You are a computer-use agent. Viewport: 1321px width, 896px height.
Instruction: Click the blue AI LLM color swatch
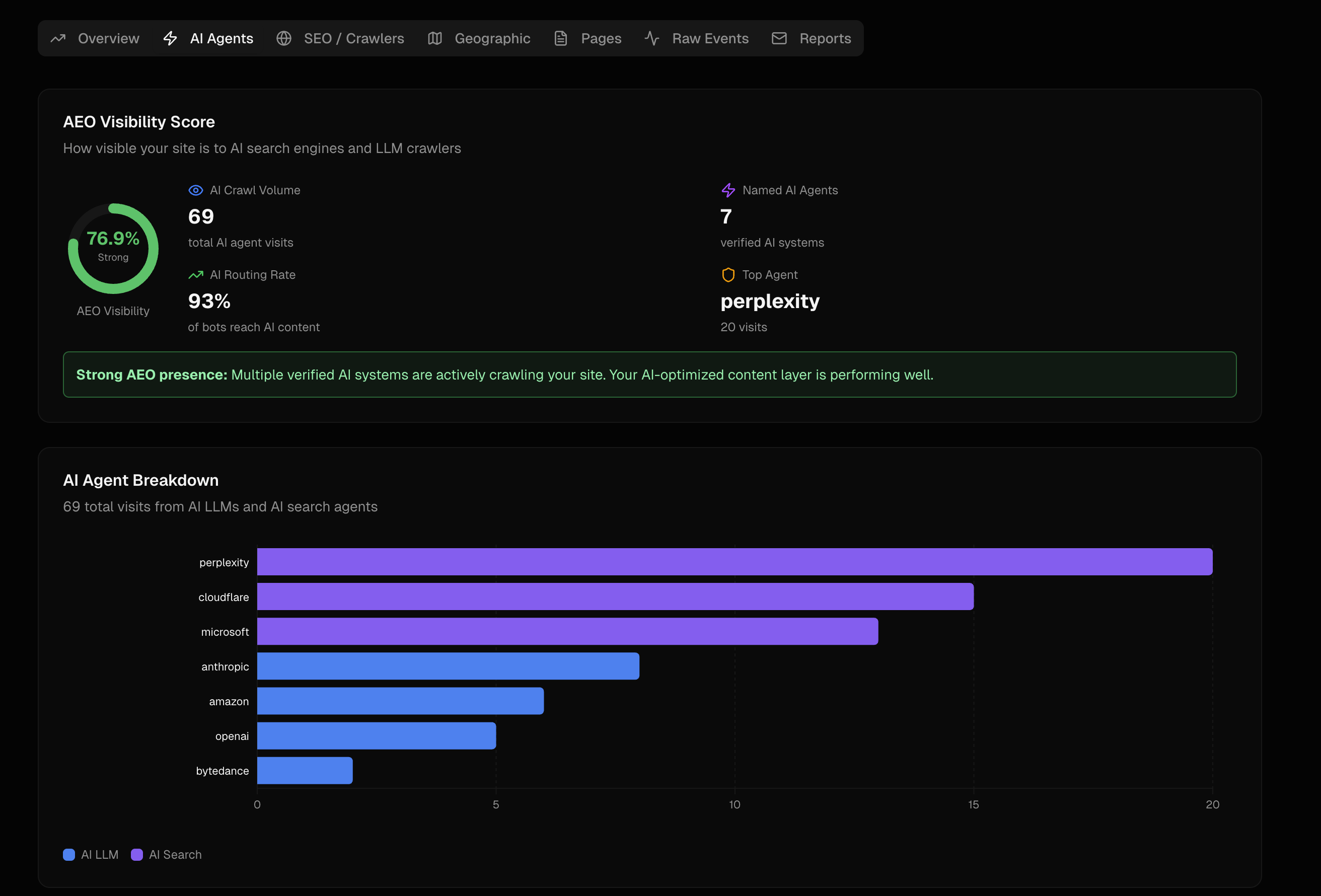pos(69,855)
